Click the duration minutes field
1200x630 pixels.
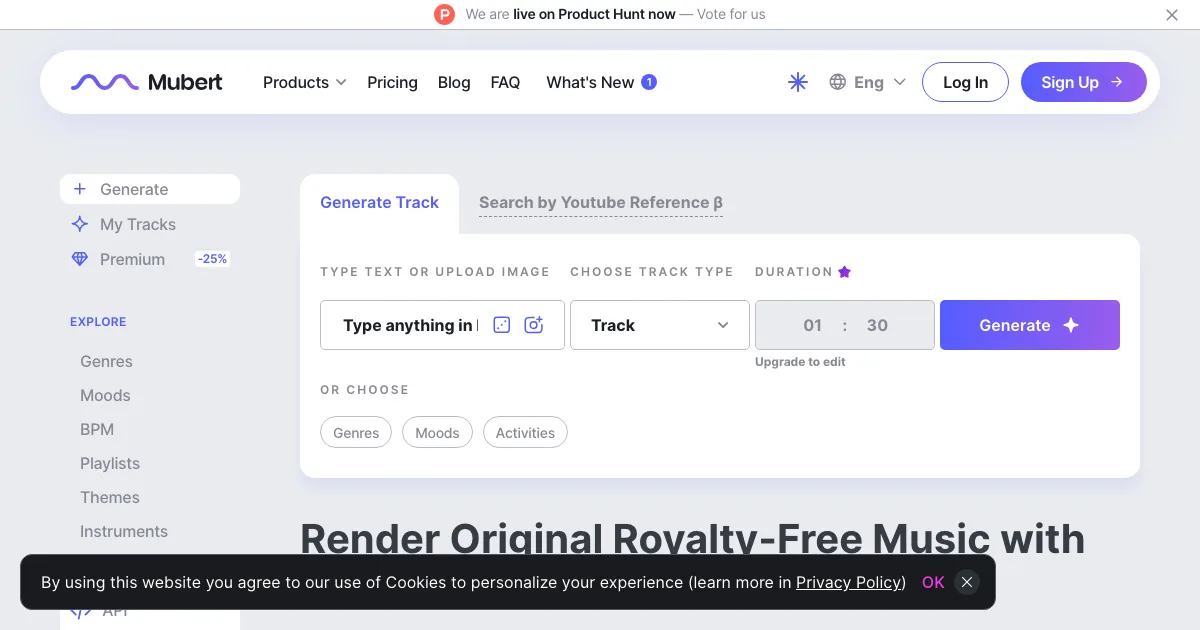click(x=813, y=325)
